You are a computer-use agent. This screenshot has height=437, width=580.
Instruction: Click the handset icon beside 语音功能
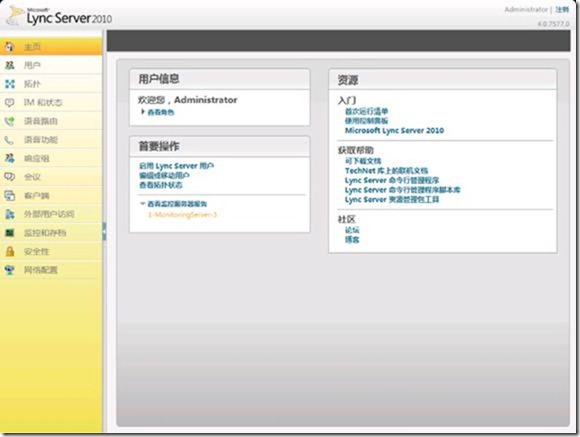10,140
